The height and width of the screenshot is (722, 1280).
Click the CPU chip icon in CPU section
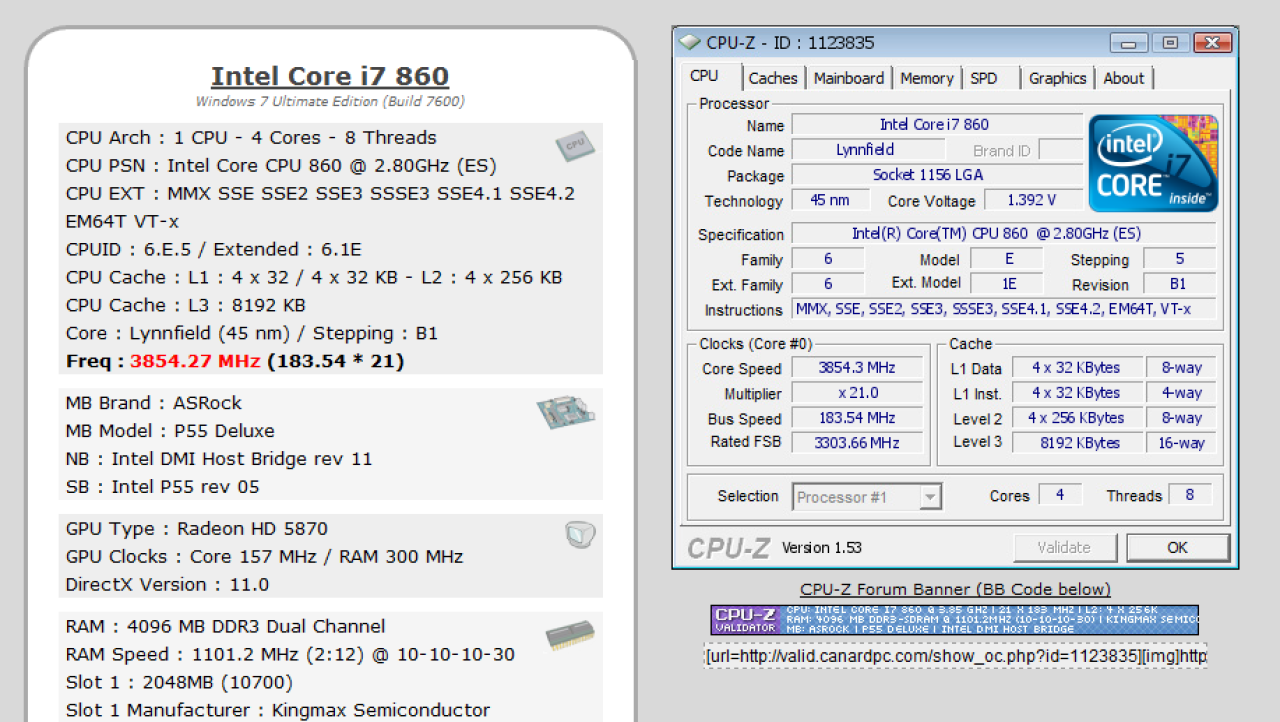pyautogui.click(x=575, y=147)
